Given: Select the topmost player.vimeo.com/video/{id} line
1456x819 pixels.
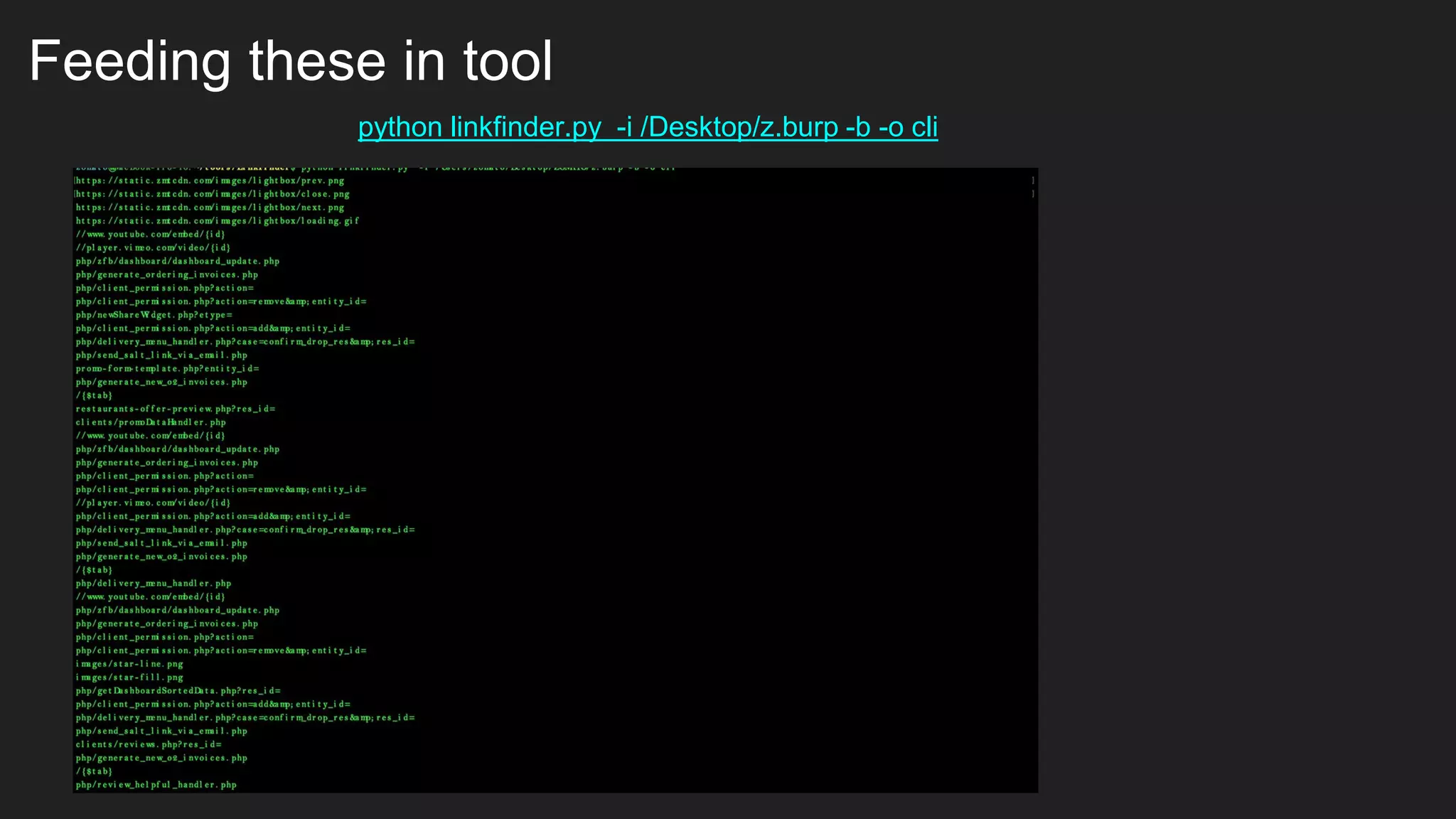Looking at the screenshot, I should coord(154,248).
